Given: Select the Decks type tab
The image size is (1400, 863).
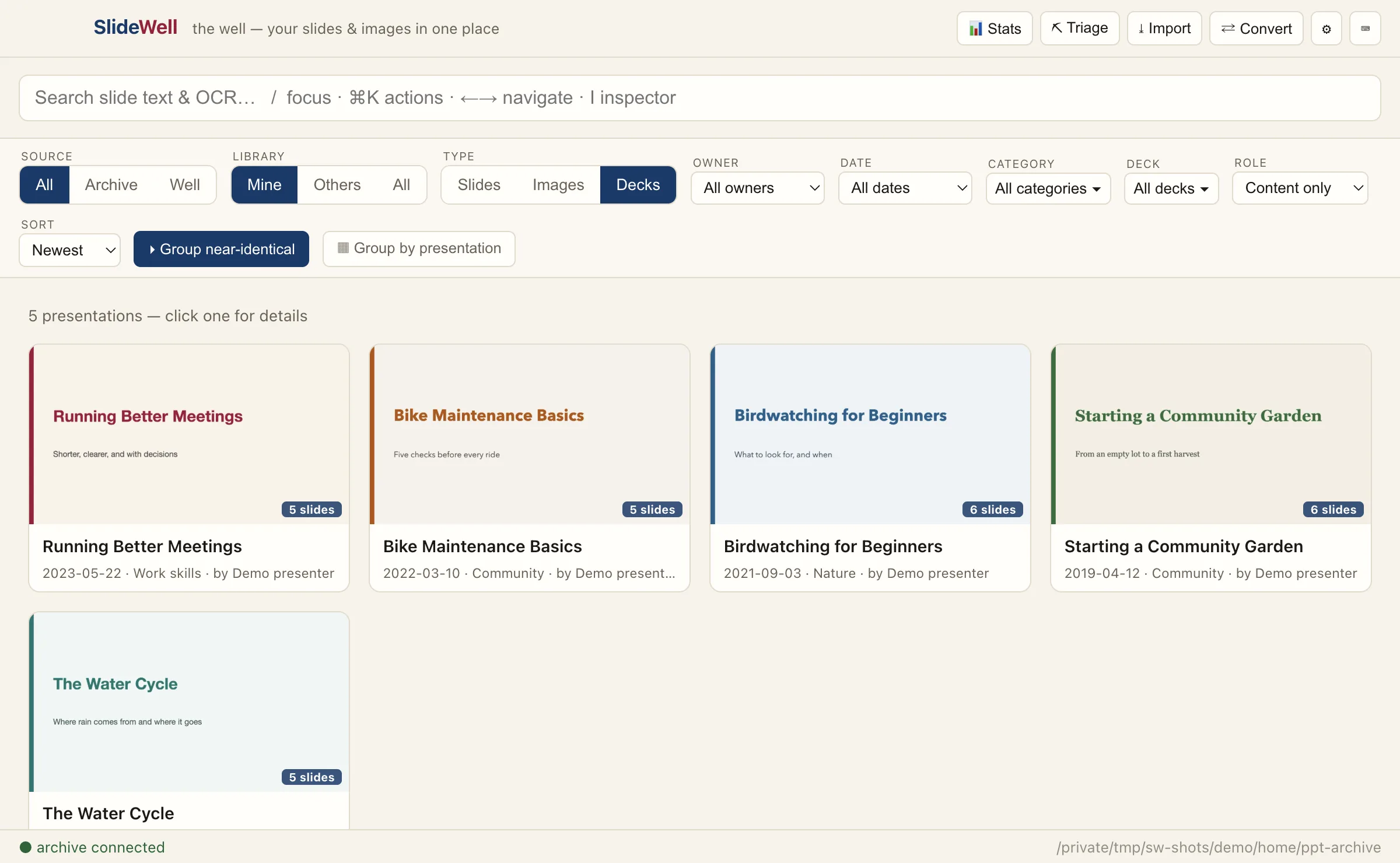Looking at the screenshot, I should click(x=638, y=185).
